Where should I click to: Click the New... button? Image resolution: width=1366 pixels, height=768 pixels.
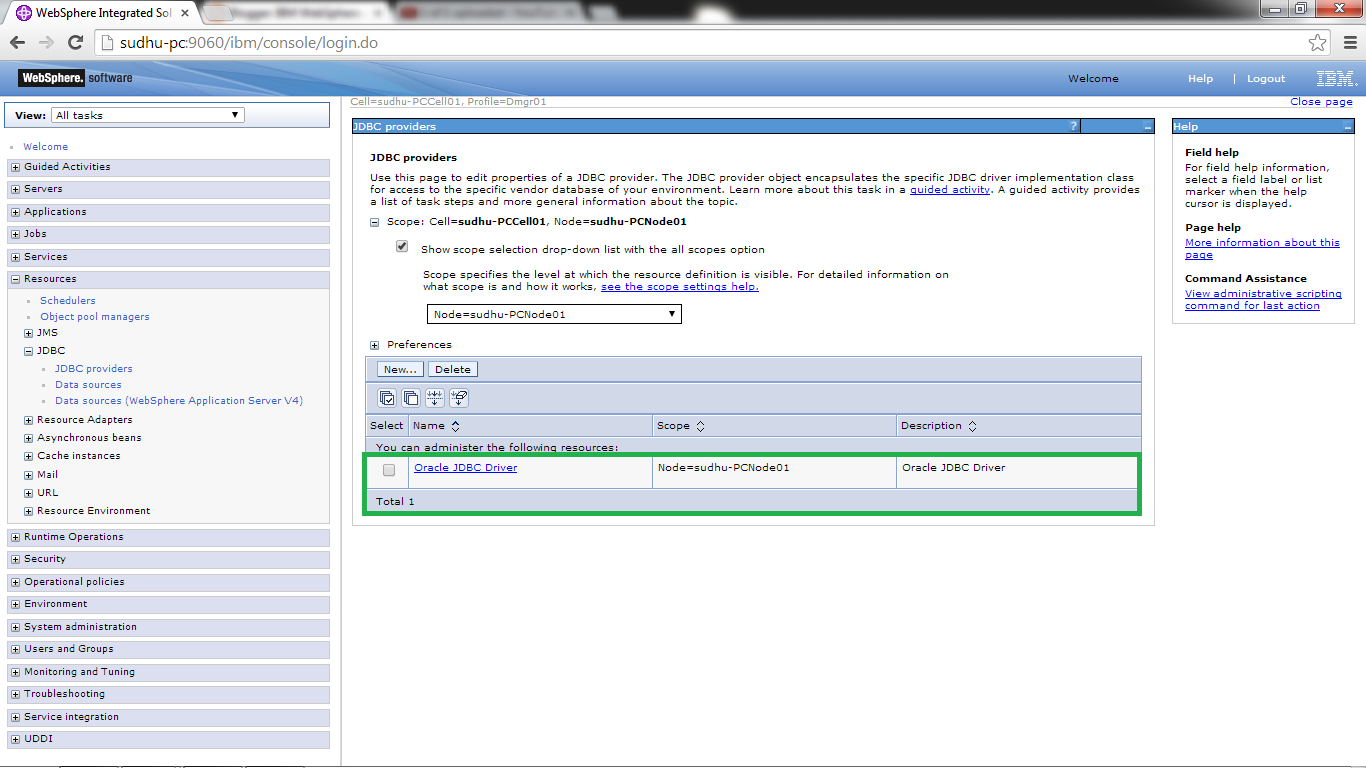click(399, 368)
